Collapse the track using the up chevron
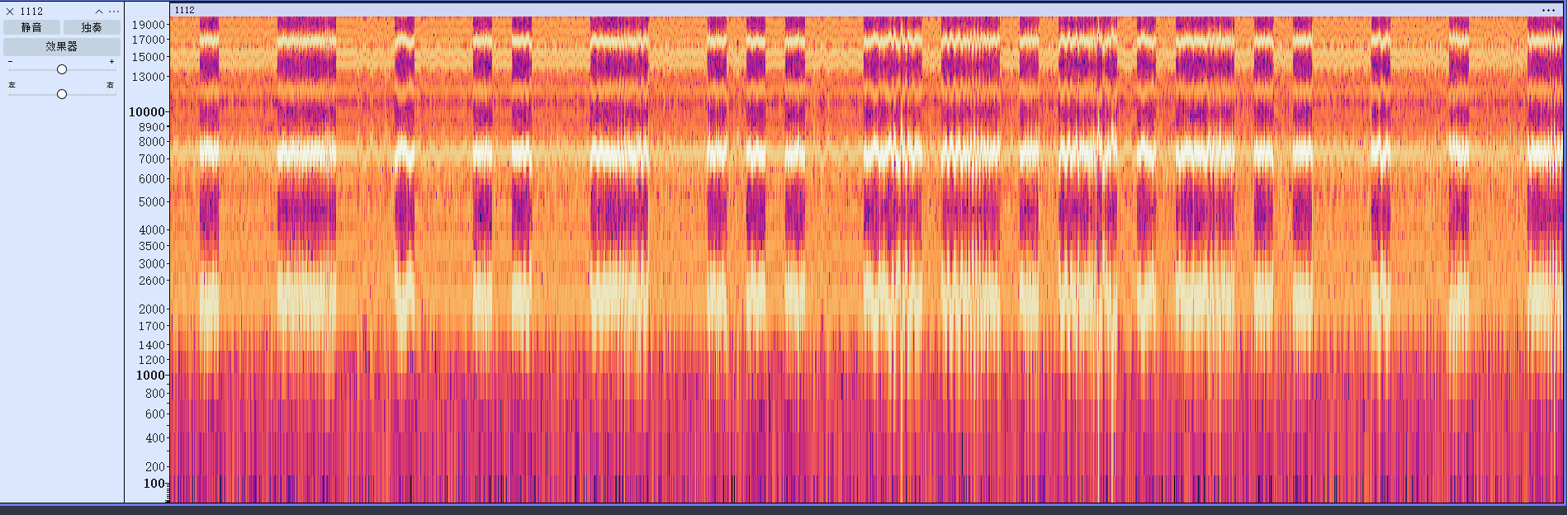This screenshot has height=515, width=1568. click(x=99, y=12)
